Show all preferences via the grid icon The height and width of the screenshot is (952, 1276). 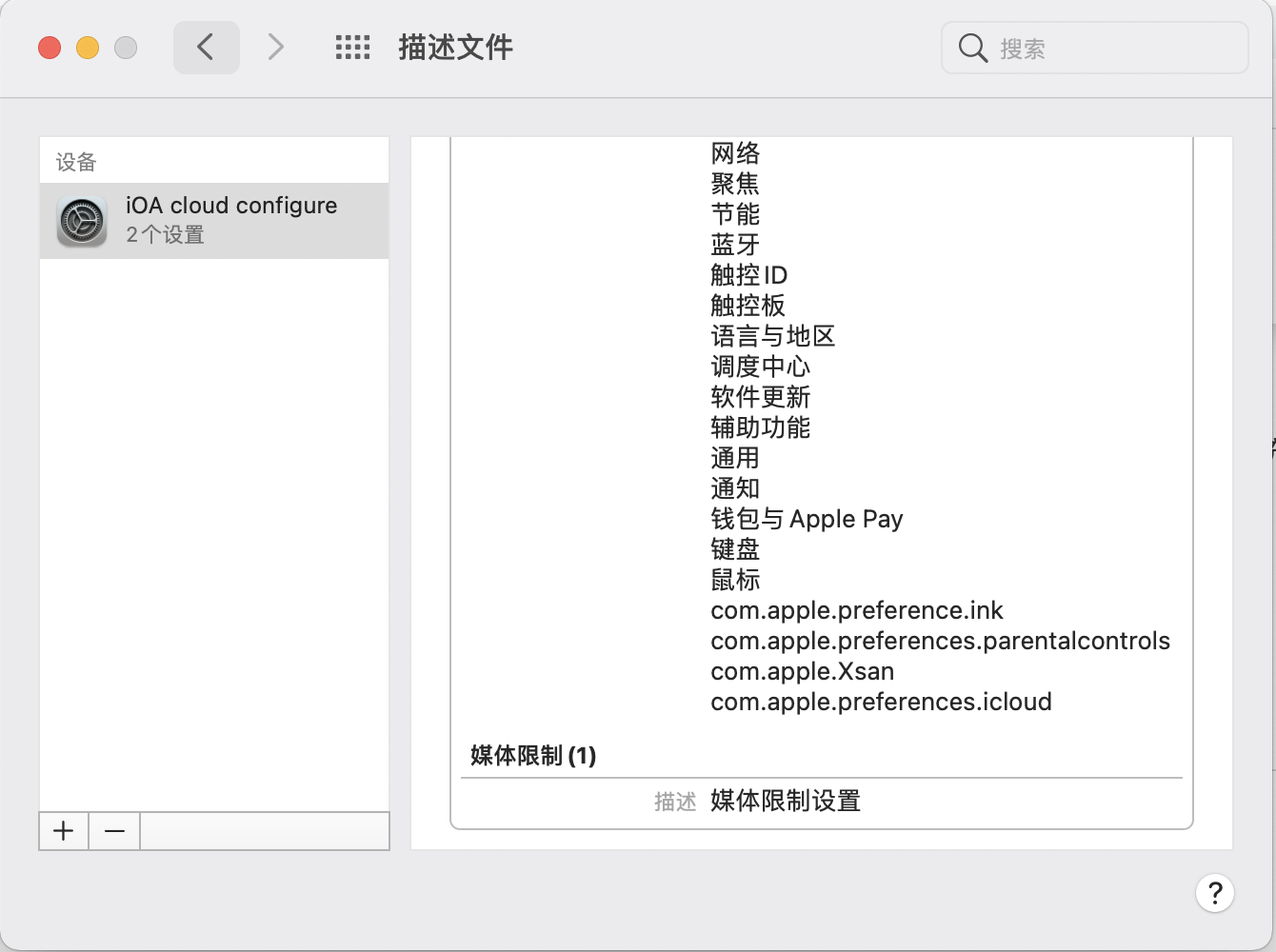click(352, 47)
